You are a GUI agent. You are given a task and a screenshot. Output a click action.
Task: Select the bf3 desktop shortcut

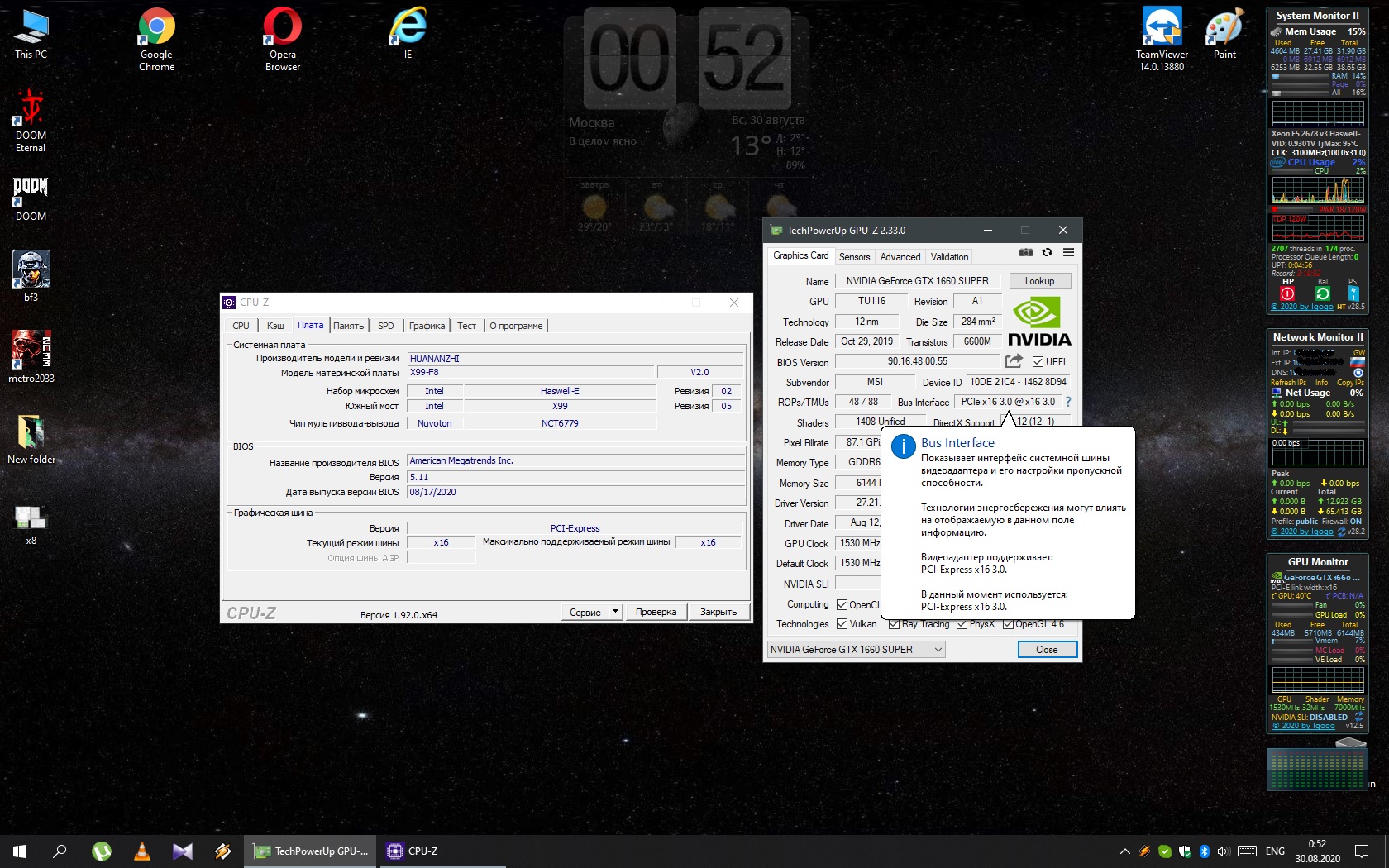pos(31,277)
